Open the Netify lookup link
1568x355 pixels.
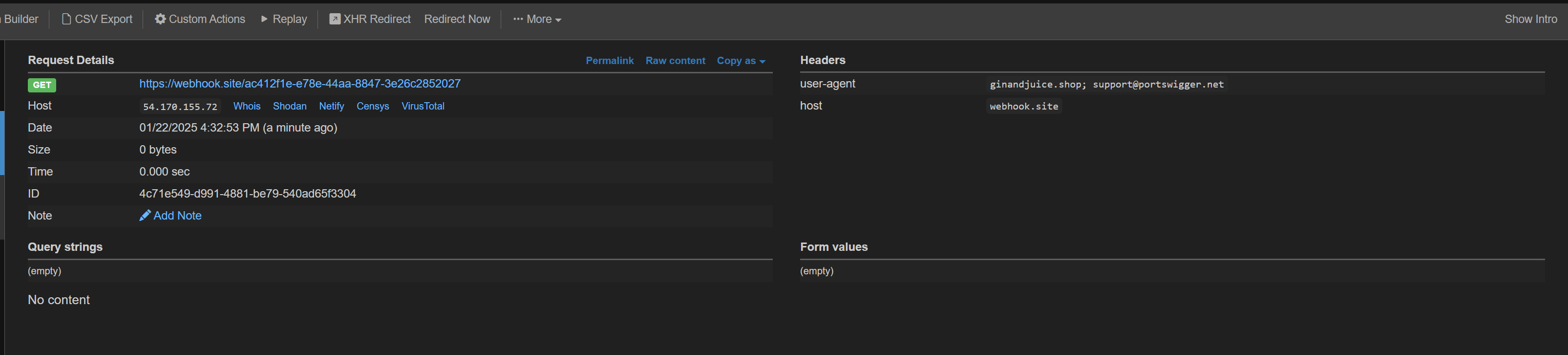click(331, 106)
